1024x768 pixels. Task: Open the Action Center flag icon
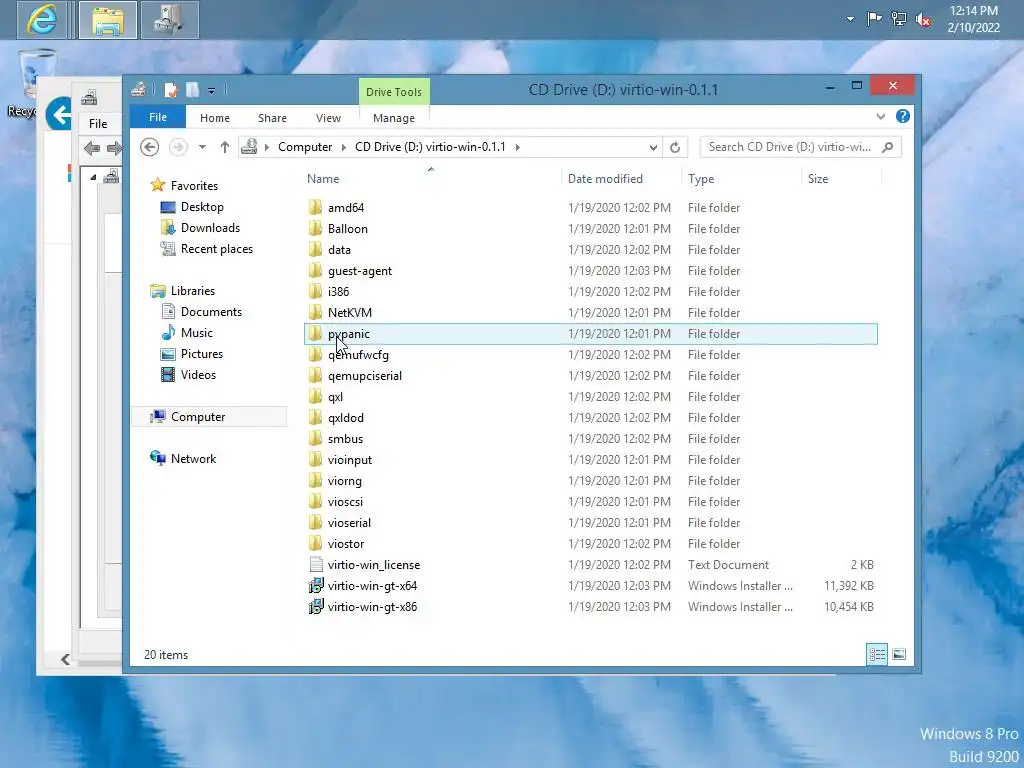point(874,19)
